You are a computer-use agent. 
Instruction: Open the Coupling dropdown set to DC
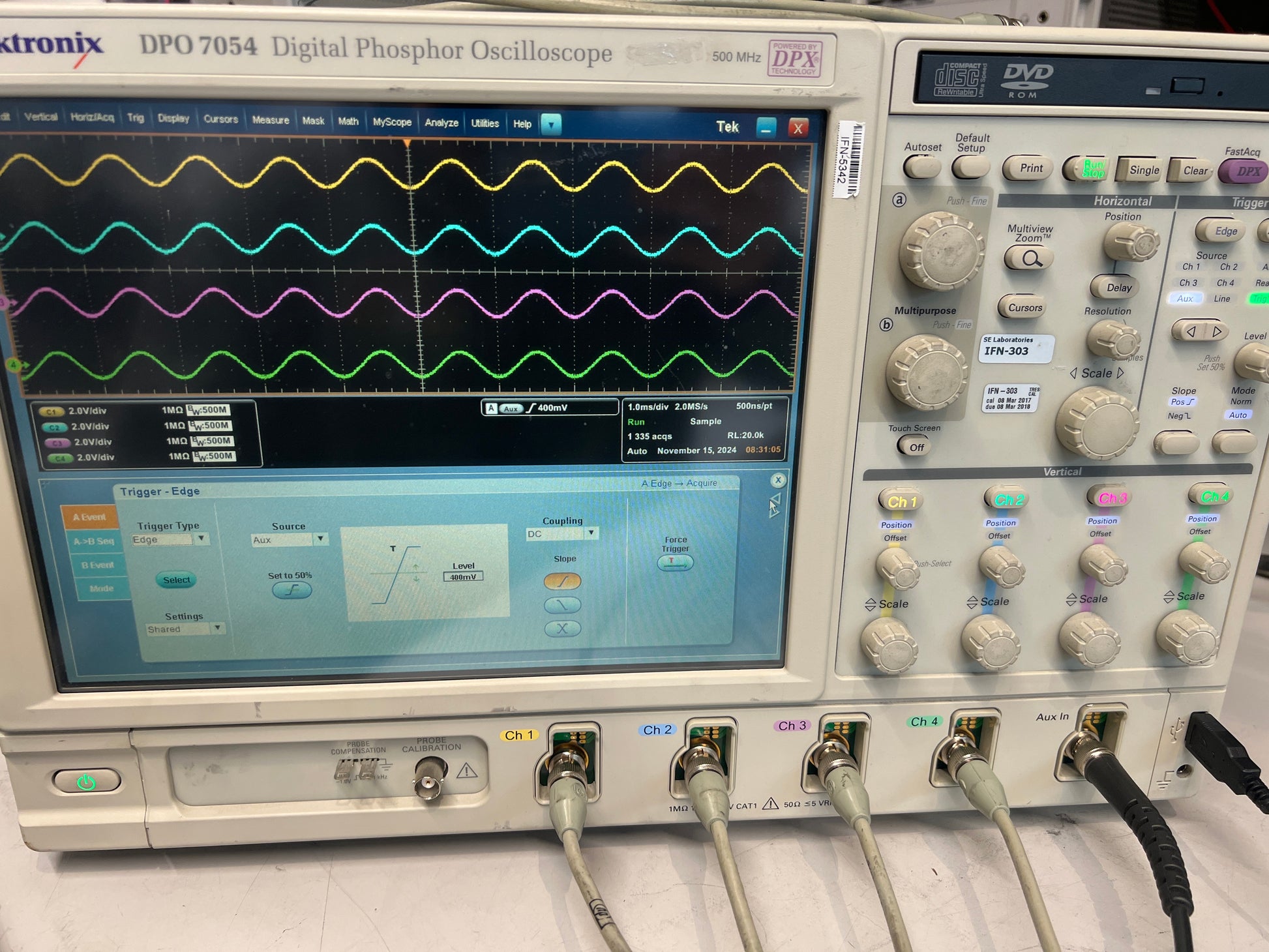(x=562, y=533)
